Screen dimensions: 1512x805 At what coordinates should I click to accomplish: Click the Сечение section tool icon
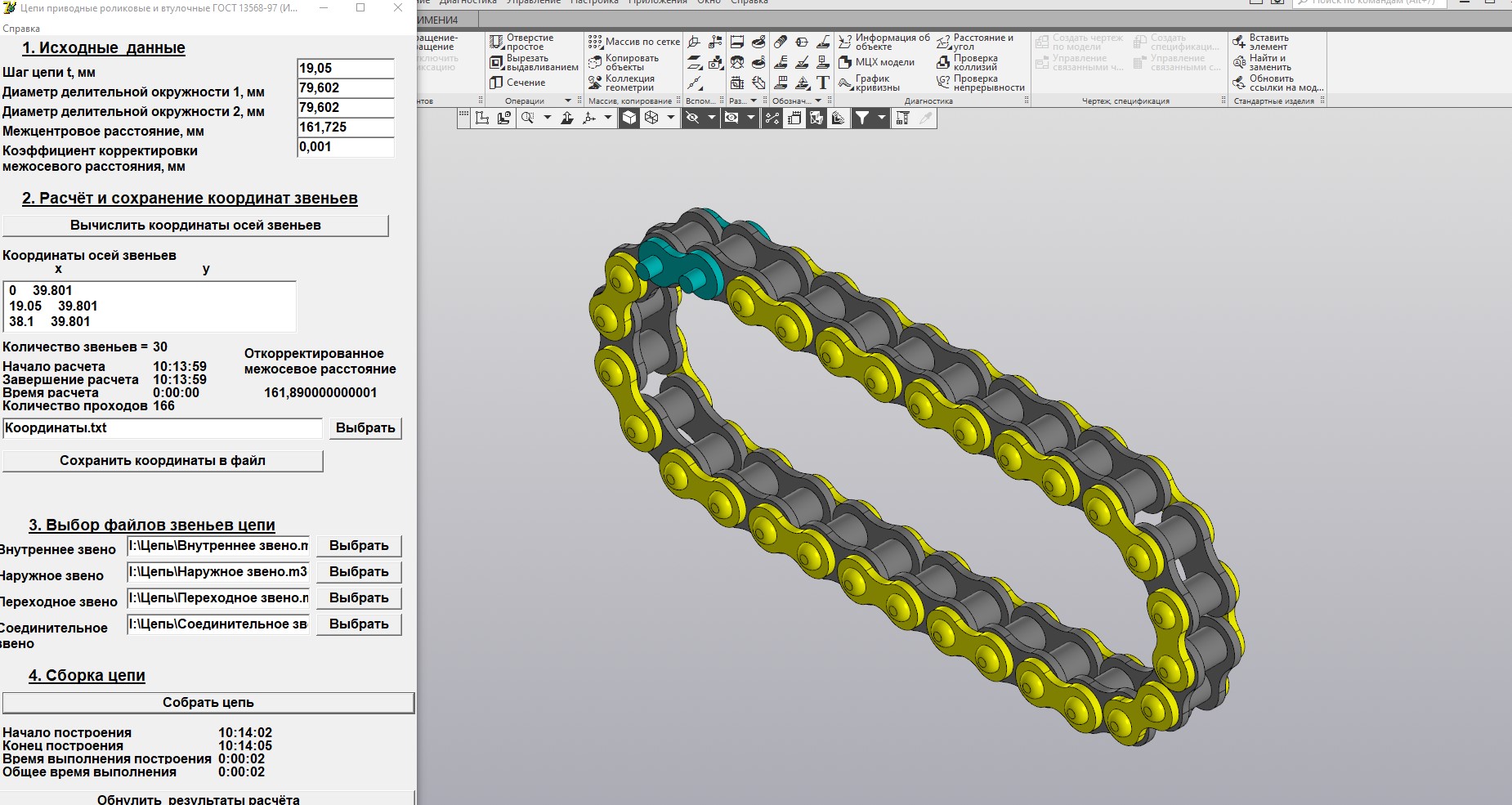click(x=496, y=83)
